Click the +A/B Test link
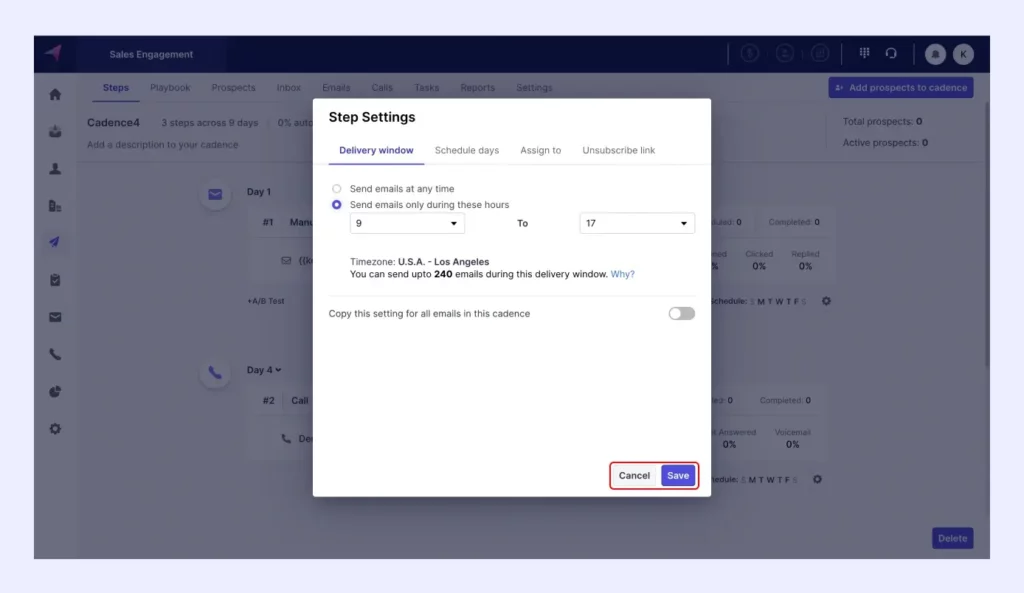Viewport: 1024px width, 593px height. [x=265, y=301]
